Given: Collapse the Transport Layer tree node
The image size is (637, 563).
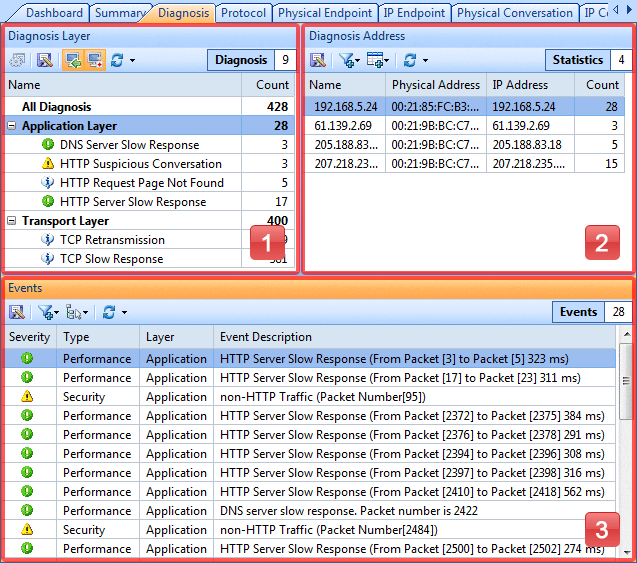Looking at the screenshot, I should 11,221.
